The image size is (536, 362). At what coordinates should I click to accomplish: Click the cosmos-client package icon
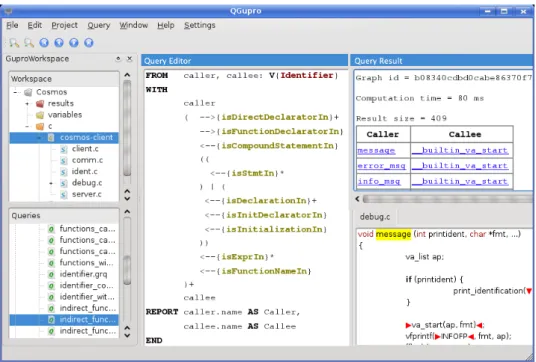pos(51,137)
